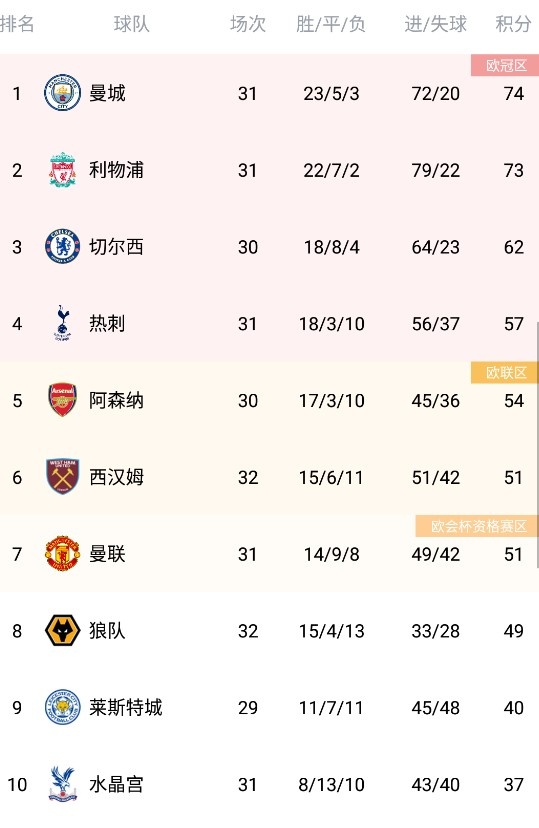This screenshot has height=828, width=539.
Task: Open the 莱斯特城 team name link
Action: click(x=126, y=707)
